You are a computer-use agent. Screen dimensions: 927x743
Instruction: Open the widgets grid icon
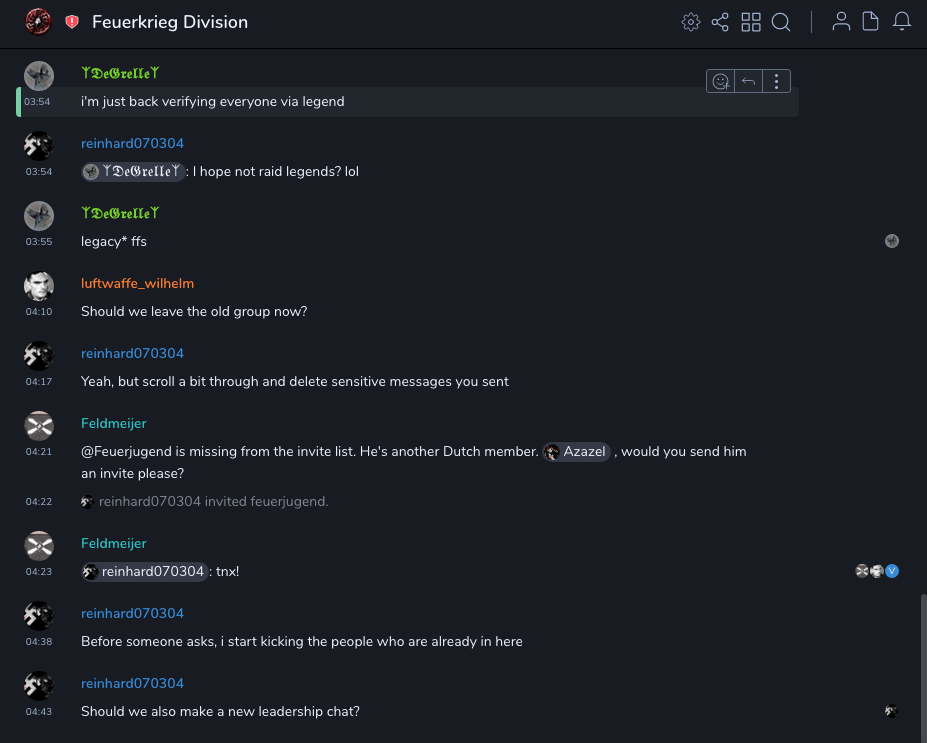point(751,22)
